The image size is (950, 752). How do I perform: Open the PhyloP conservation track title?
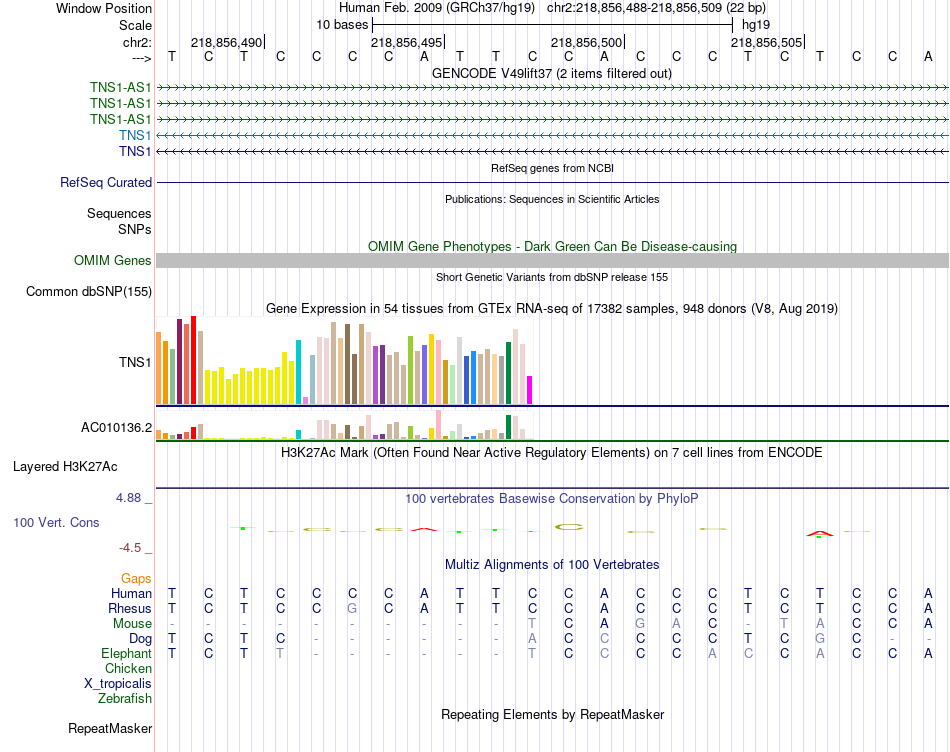tap(551, 499)
